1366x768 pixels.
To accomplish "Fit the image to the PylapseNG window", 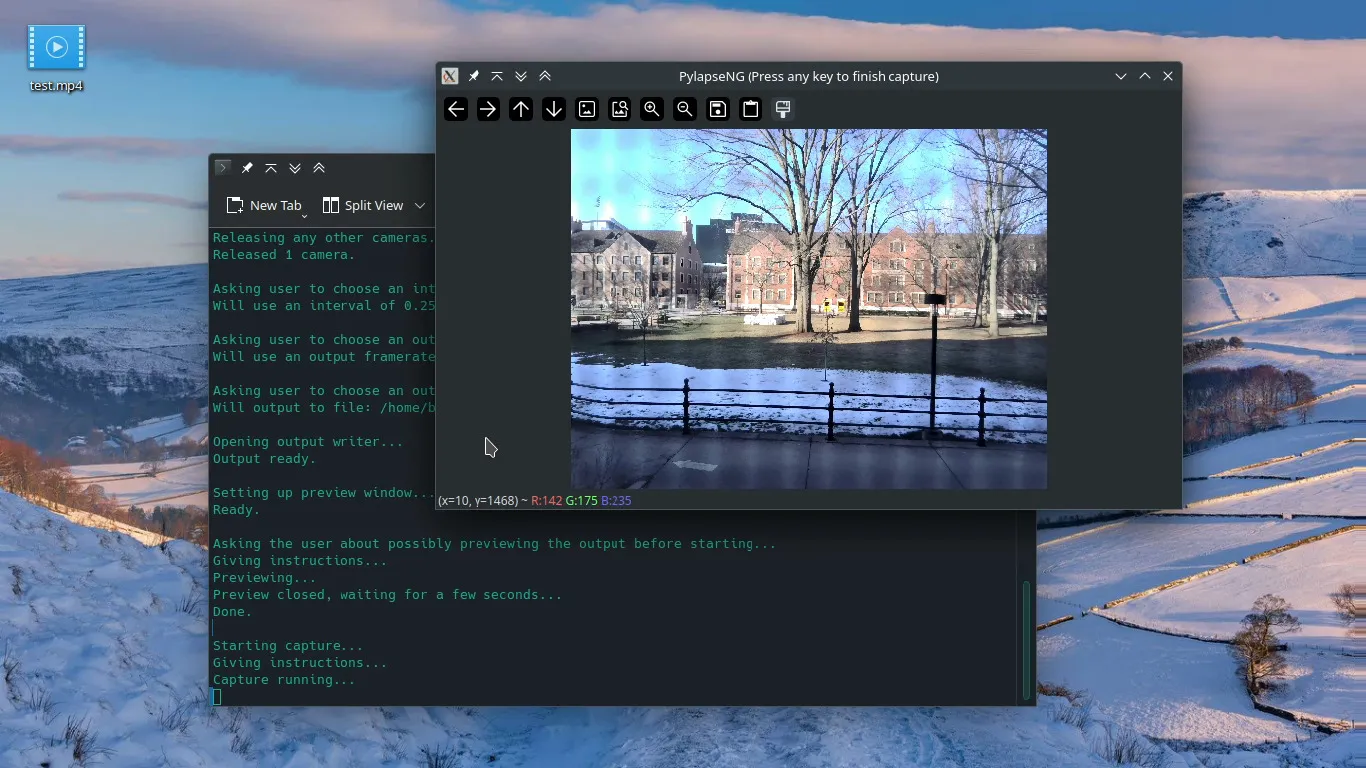I will [x=619, y=110].
